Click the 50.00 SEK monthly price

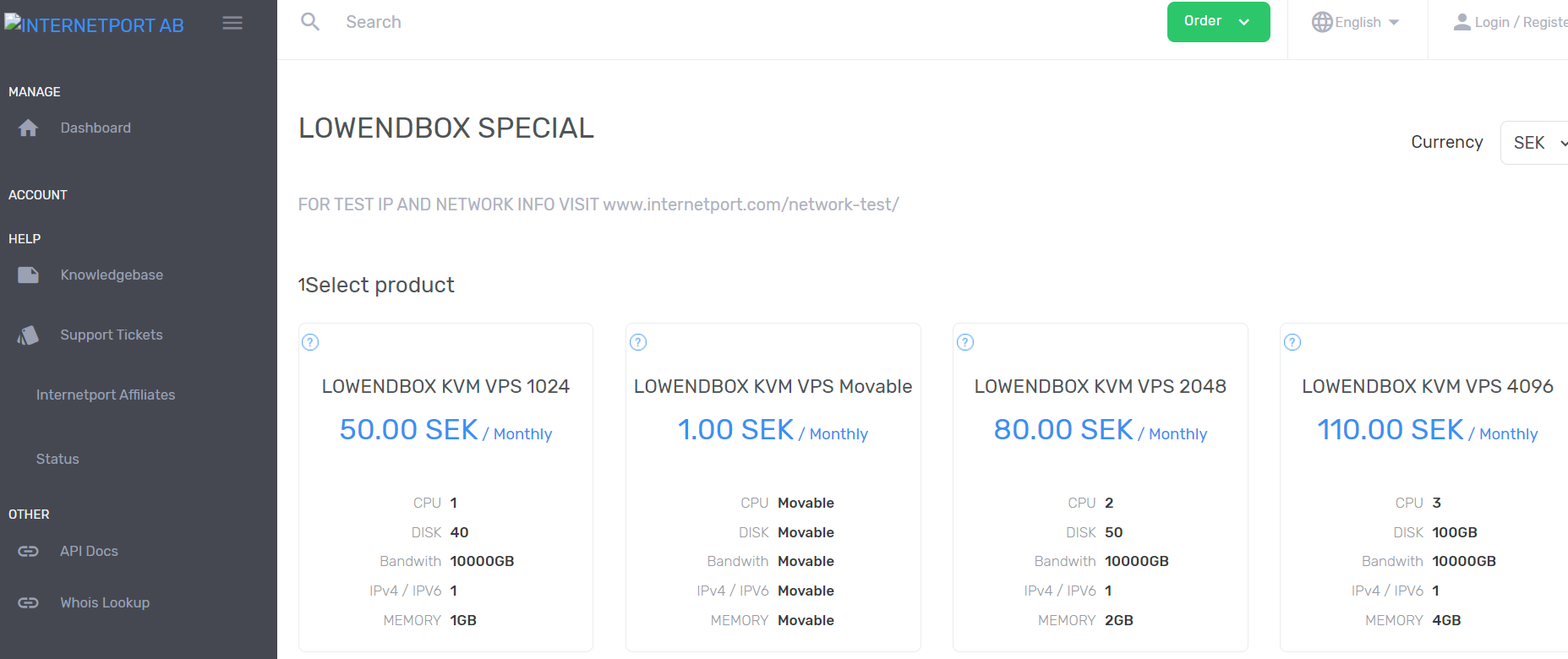pos(445,430)
